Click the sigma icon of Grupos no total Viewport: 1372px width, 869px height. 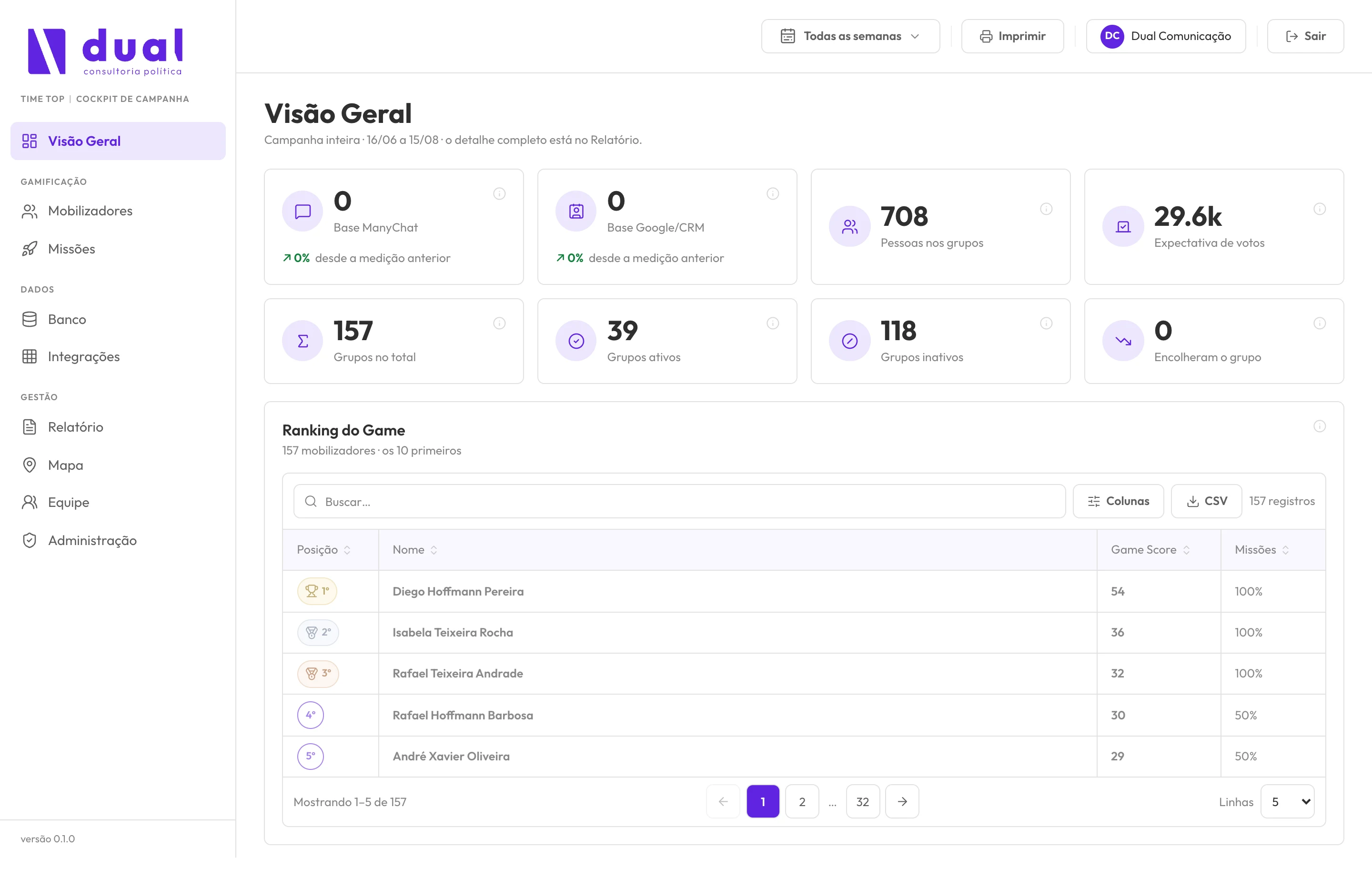(303, 341)
